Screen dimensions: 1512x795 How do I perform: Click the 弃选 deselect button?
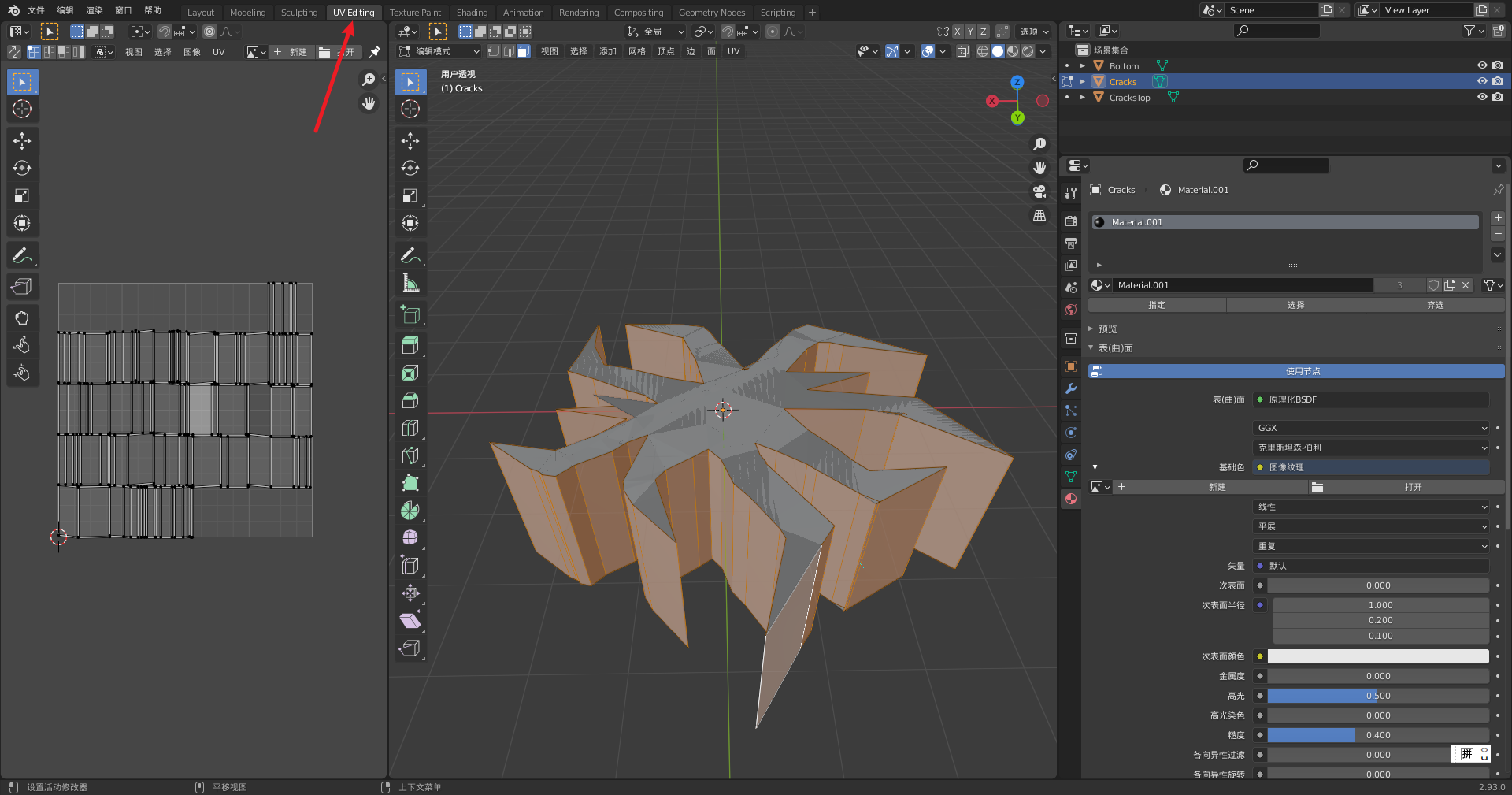[x=1435, y=305]
